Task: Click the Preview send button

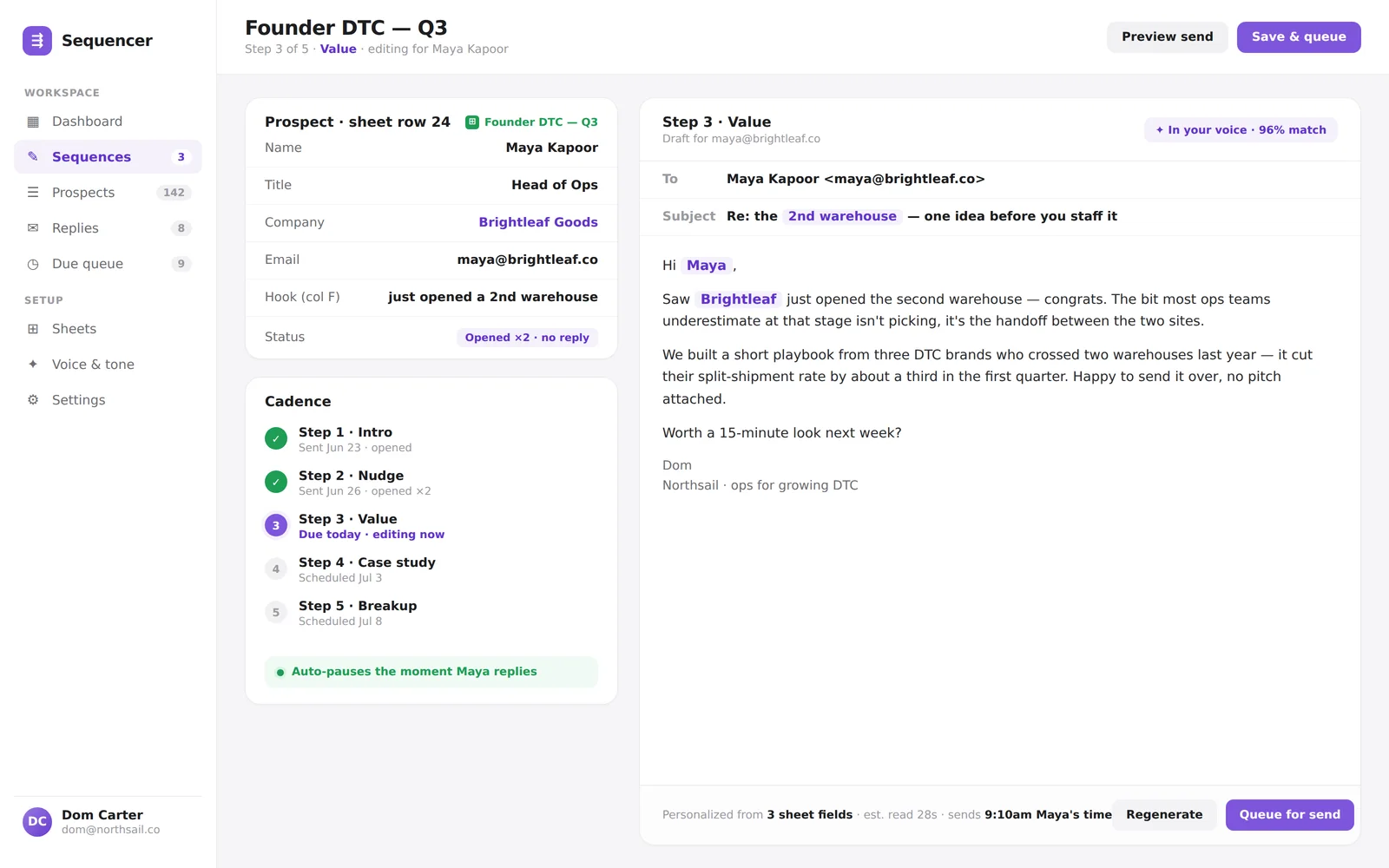Action: tap(1167, 36)
